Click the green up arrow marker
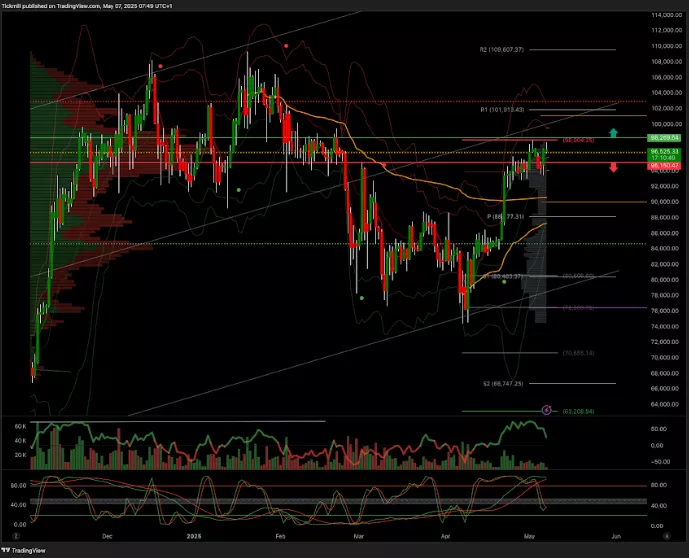Image resolution: width=689 pixels, height=558 pixels. (x=613, y=132)
